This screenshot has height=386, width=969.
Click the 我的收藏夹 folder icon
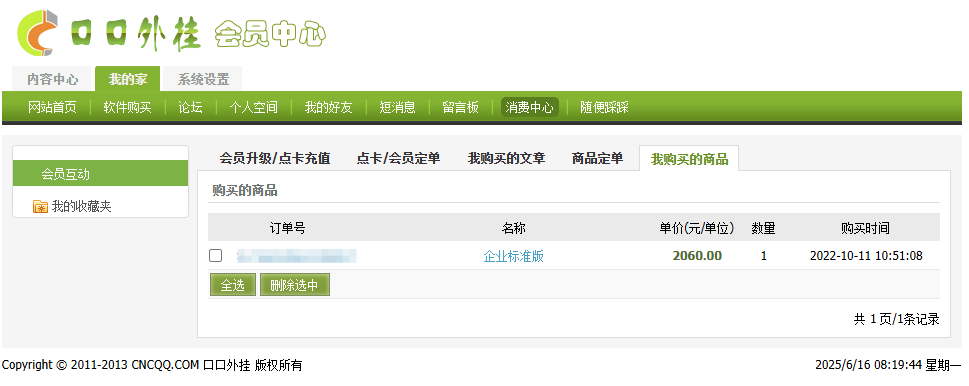point(40,207)
